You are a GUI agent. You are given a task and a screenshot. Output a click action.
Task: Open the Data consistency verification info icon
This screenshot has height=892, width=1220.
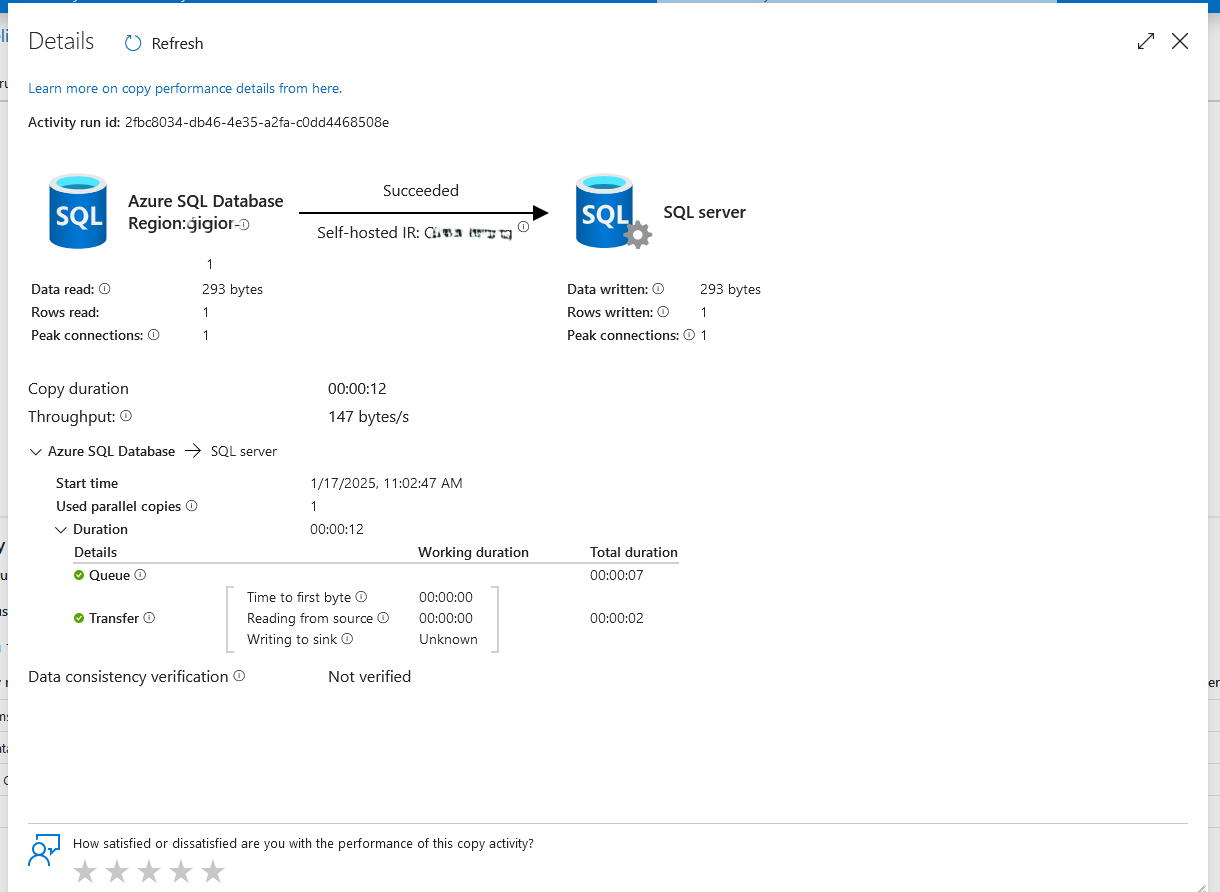pyautogui.click(x=237, y=675)
